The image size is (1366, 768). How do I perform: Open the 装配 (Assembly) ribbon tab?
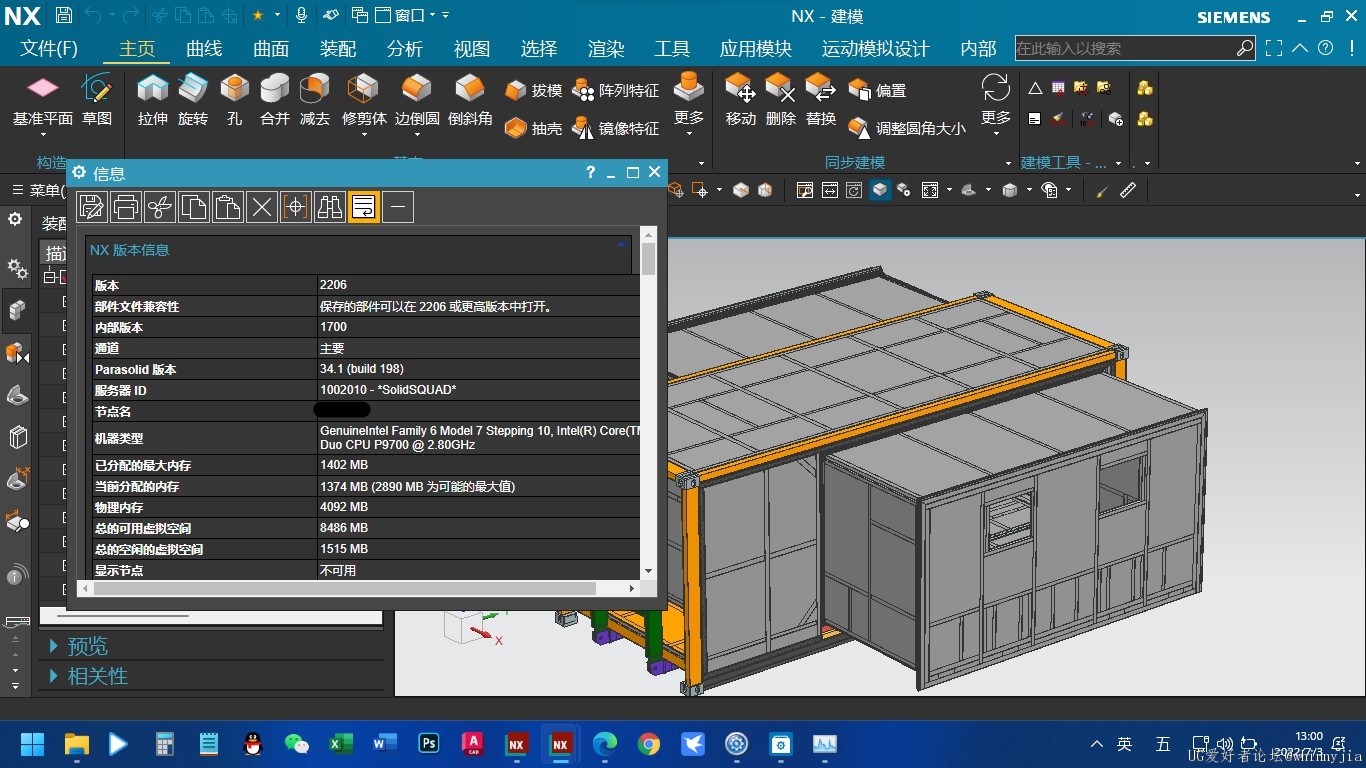(338, 48)
